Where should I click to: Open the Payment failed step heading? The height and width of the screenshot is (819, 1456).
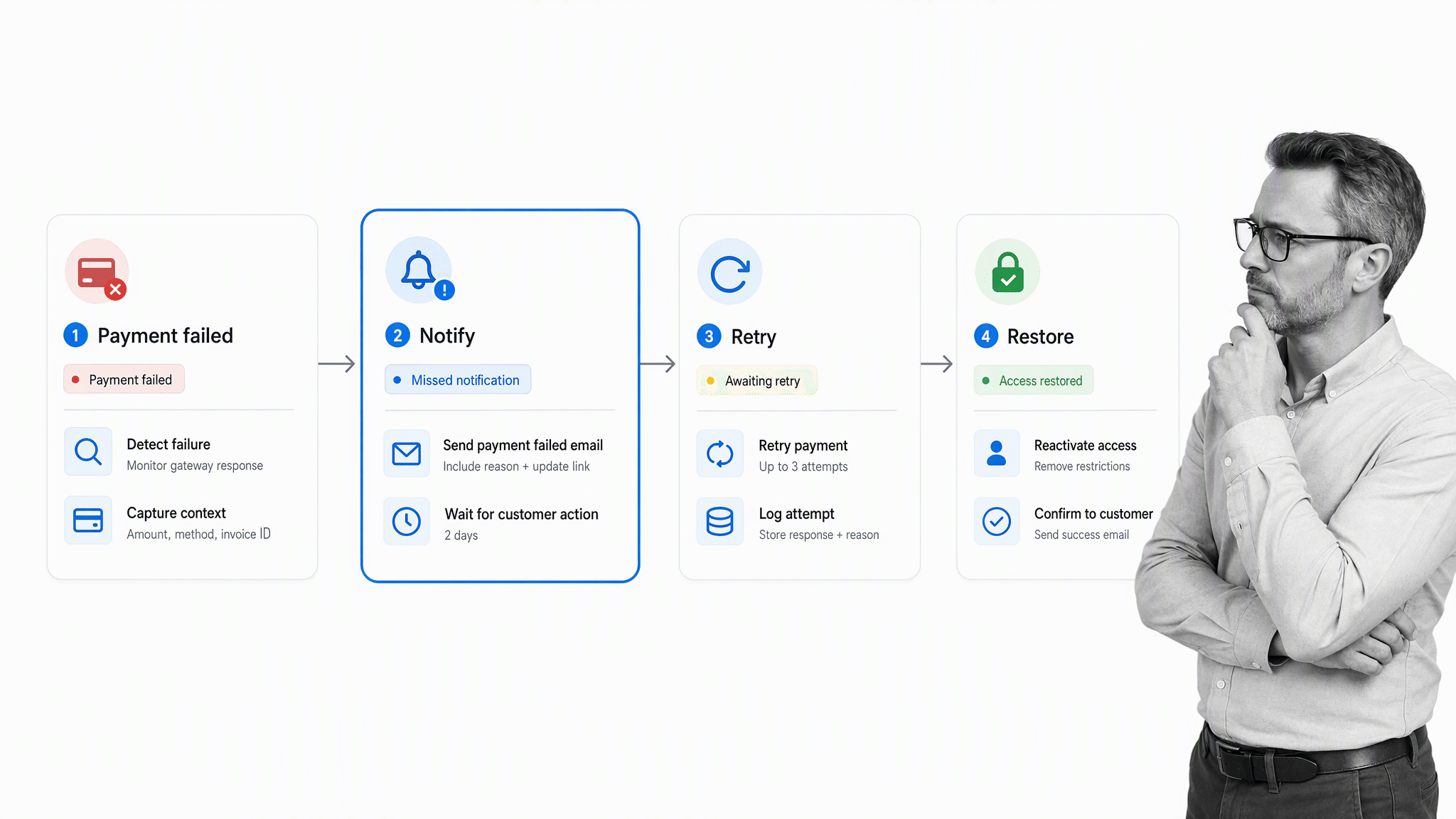pos(165,336)
